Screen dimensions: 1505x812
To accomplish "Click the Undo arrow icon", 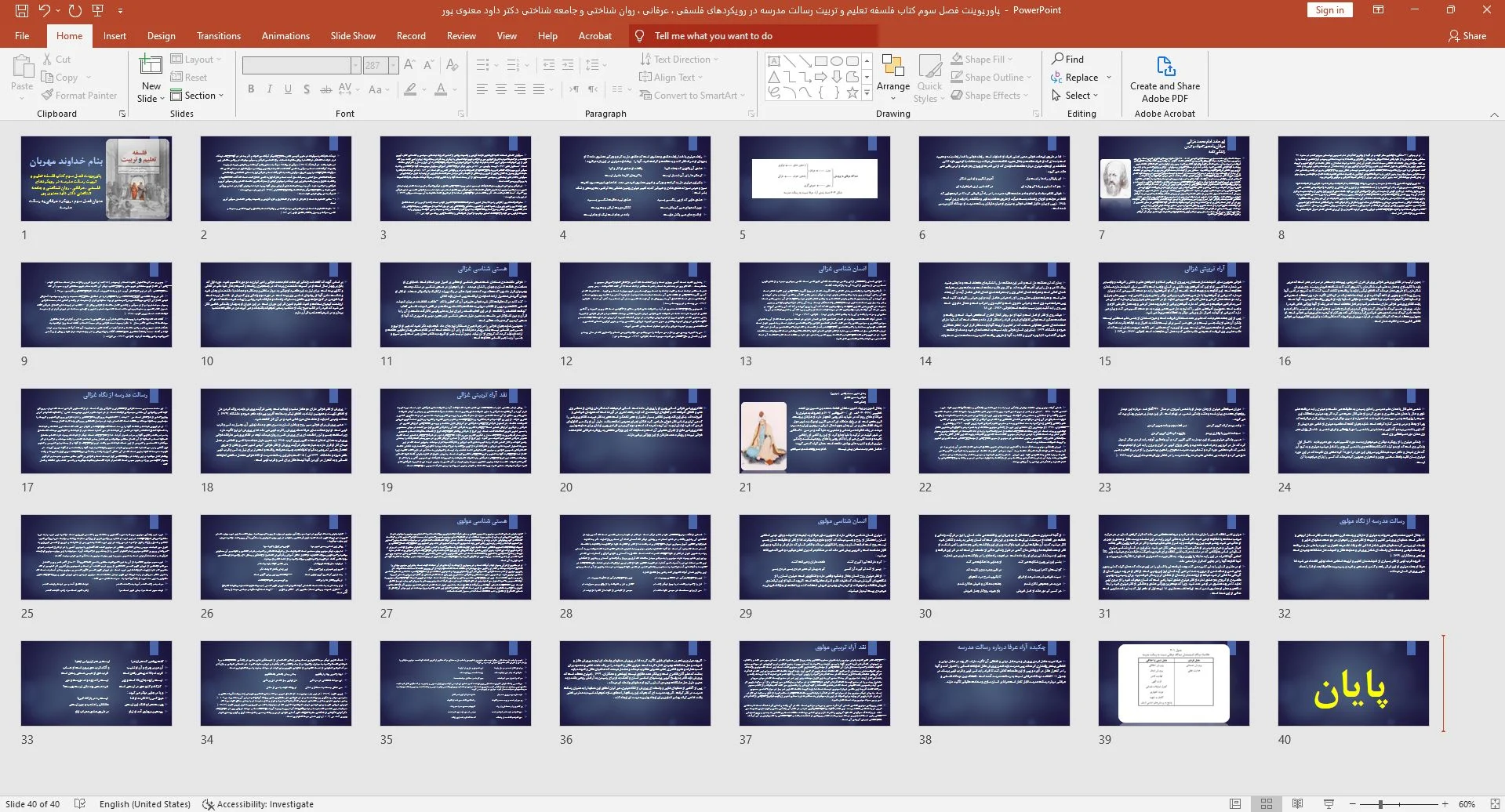I will [x=45, y=10].
